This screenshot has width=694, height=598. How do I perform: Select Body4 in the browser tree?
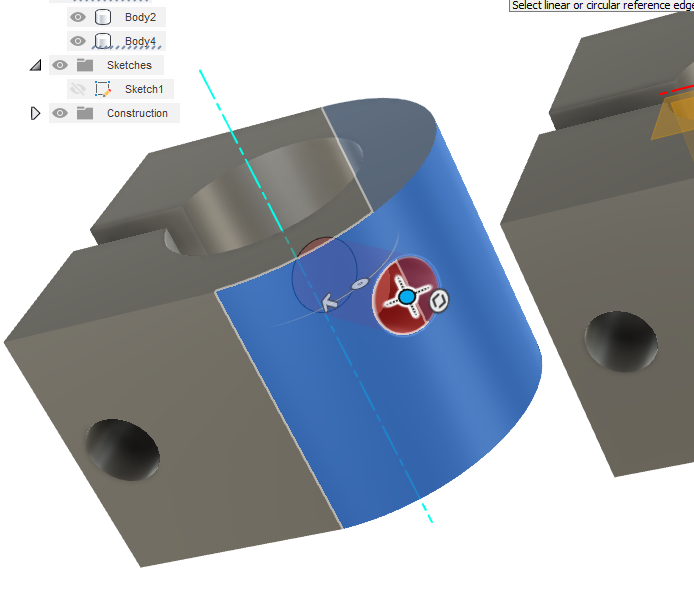(140, 41)
